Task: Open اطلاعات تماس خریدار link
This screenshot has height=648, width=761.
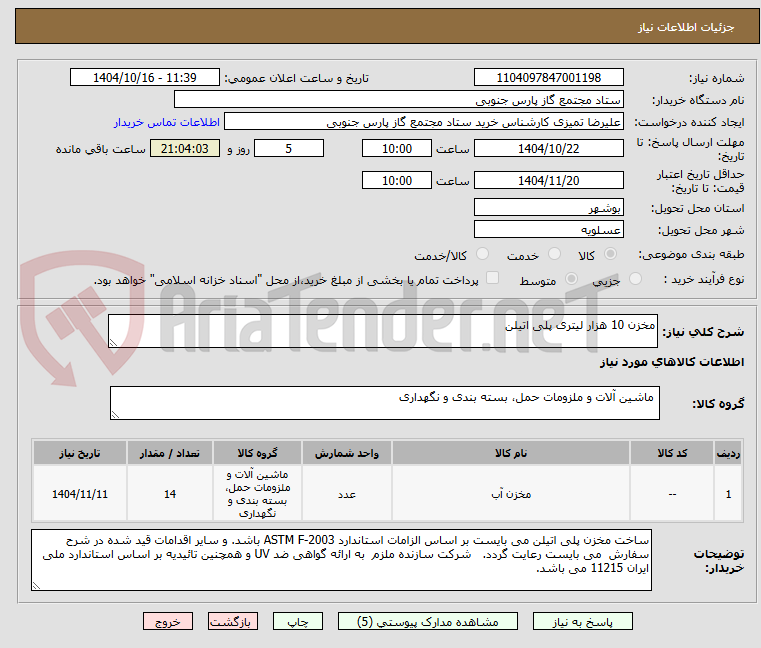Action: click(166, 122)
